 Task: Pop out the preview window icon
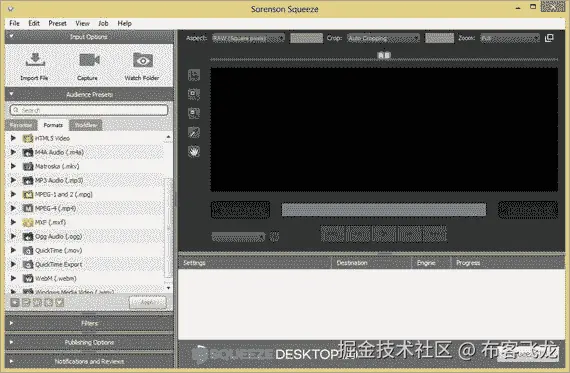point(549,38)
